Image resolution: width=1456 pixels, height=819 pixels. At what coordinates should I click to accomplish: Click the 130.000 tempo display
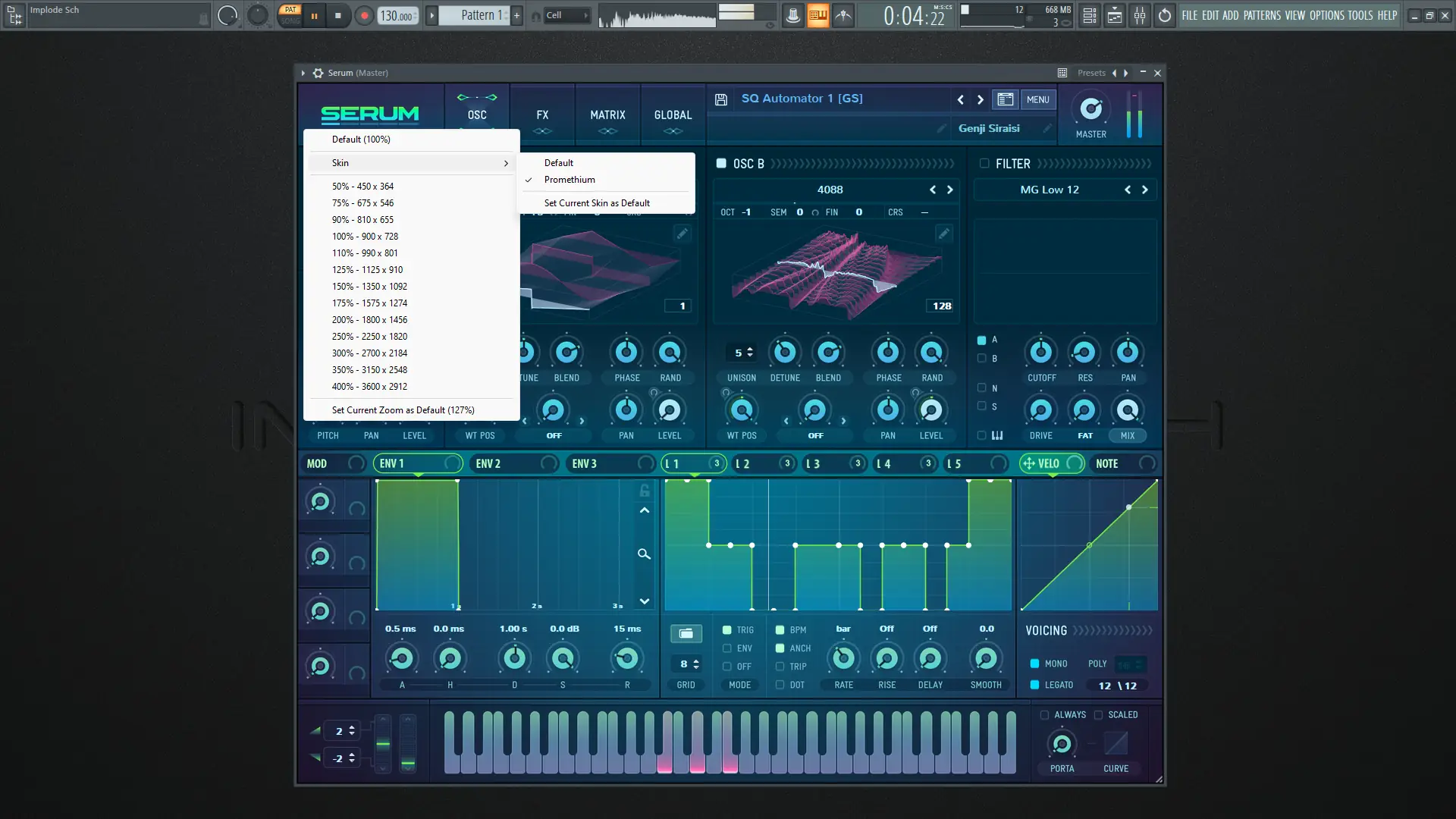pyautogui.click(x=397, y=15)
